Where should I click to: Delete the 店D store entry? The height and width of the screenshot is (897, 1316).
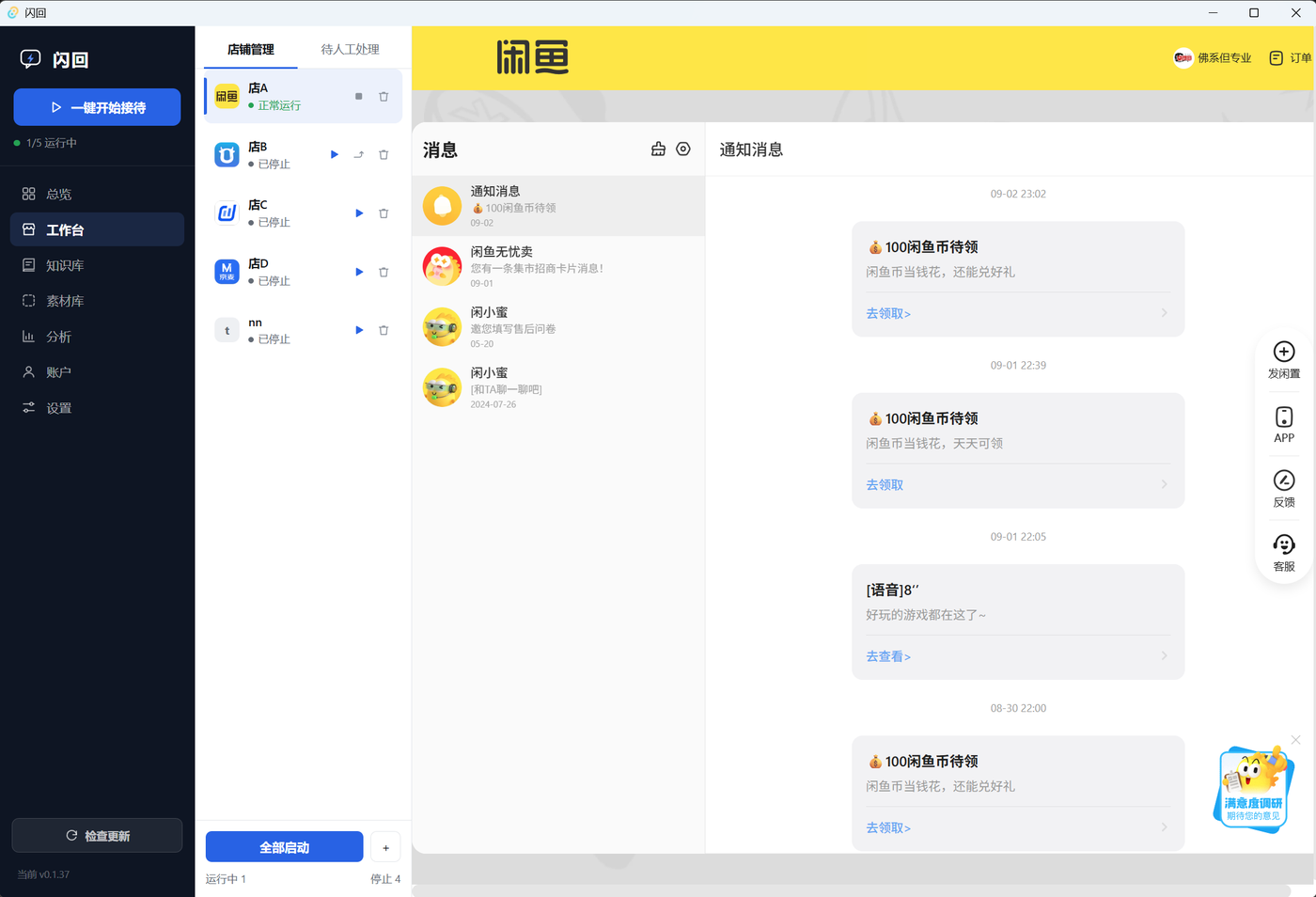(384, 272)
